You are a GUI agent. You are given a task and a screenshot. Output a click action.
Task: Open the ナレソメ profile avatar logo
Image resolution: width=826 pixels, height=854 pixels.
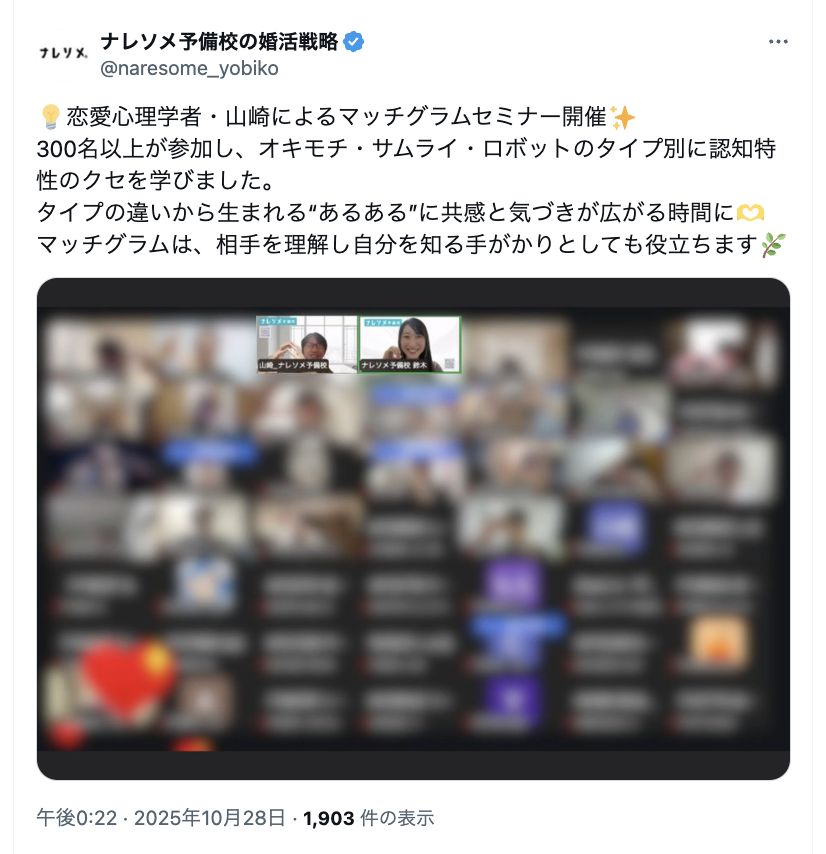[x=63, y=53]
